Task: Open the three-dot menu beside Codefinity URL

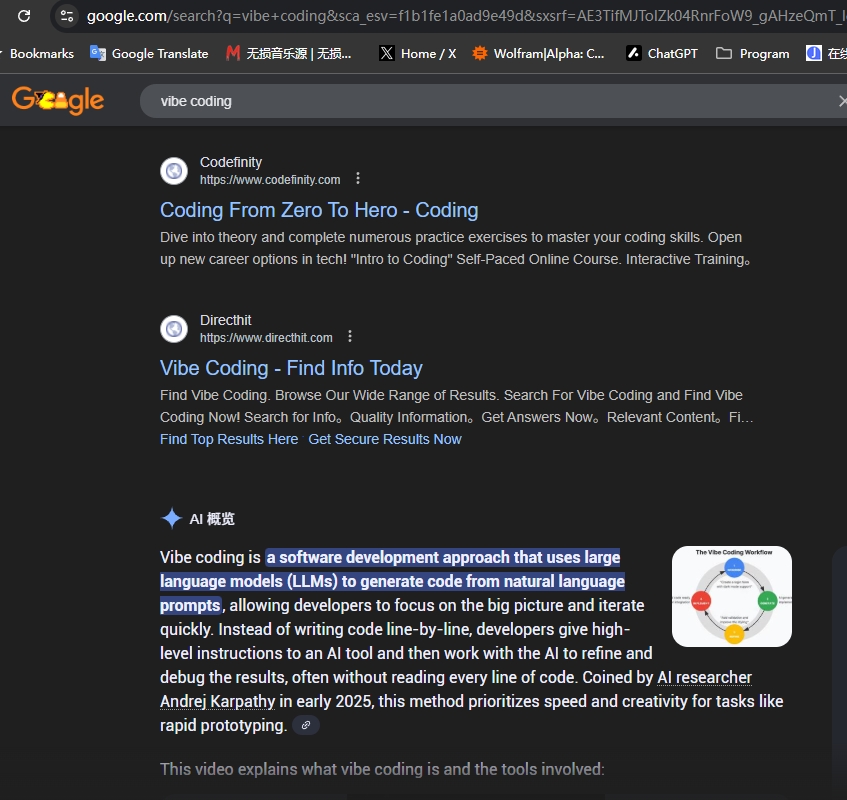Action: (x=358, y=179)
